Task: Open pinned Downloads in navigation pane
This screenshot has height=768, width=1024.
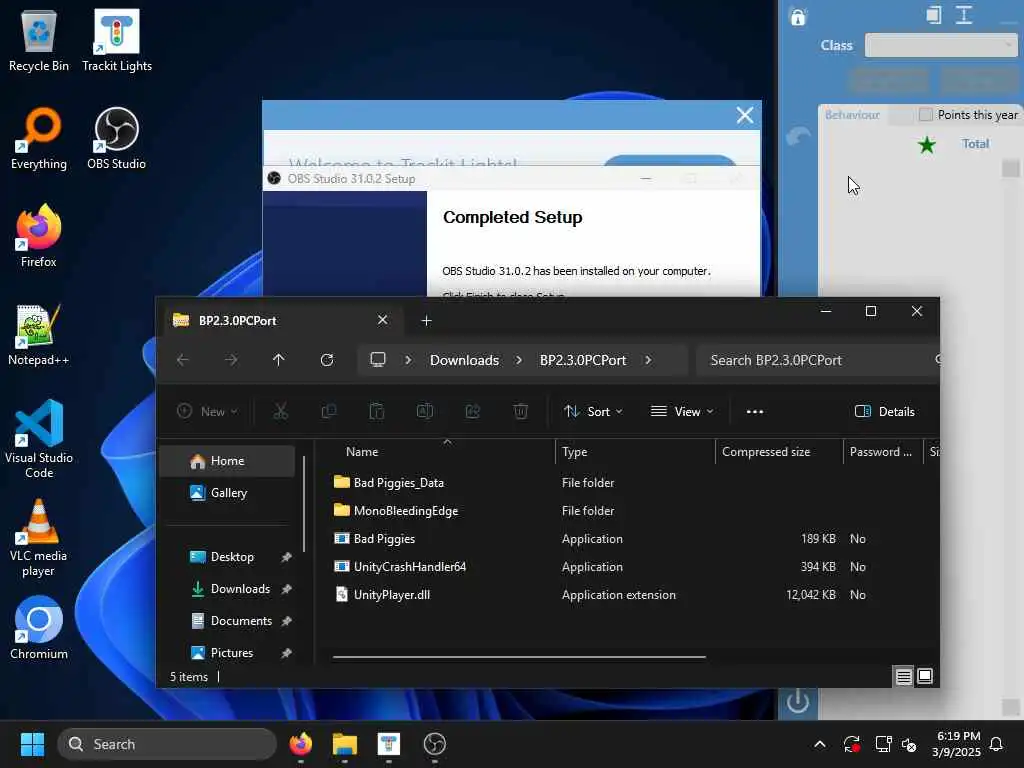Action: pos(227,589)
